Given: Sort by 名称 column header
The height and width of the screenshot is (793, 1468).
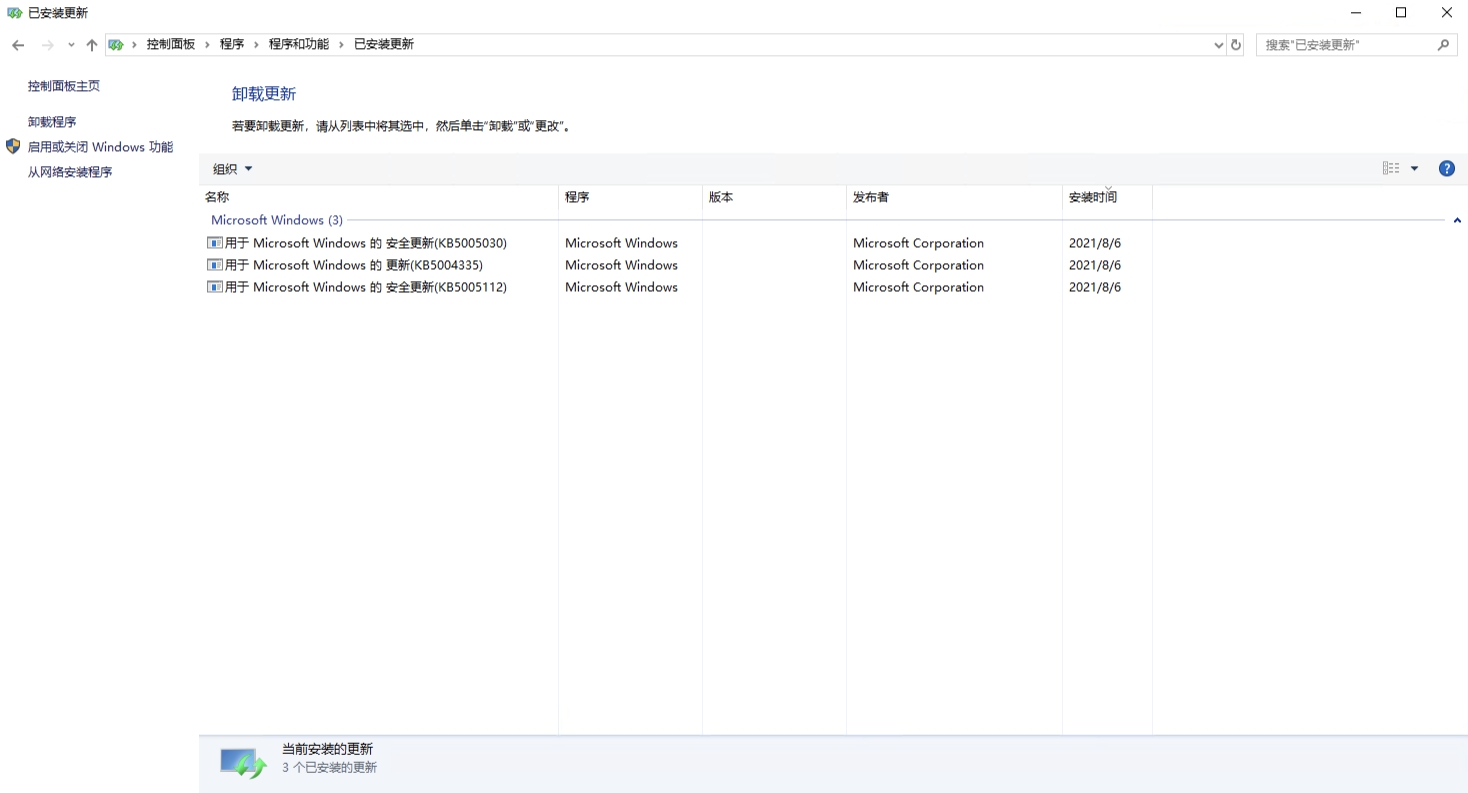Looking at the screenshot, I should point(378,197).
